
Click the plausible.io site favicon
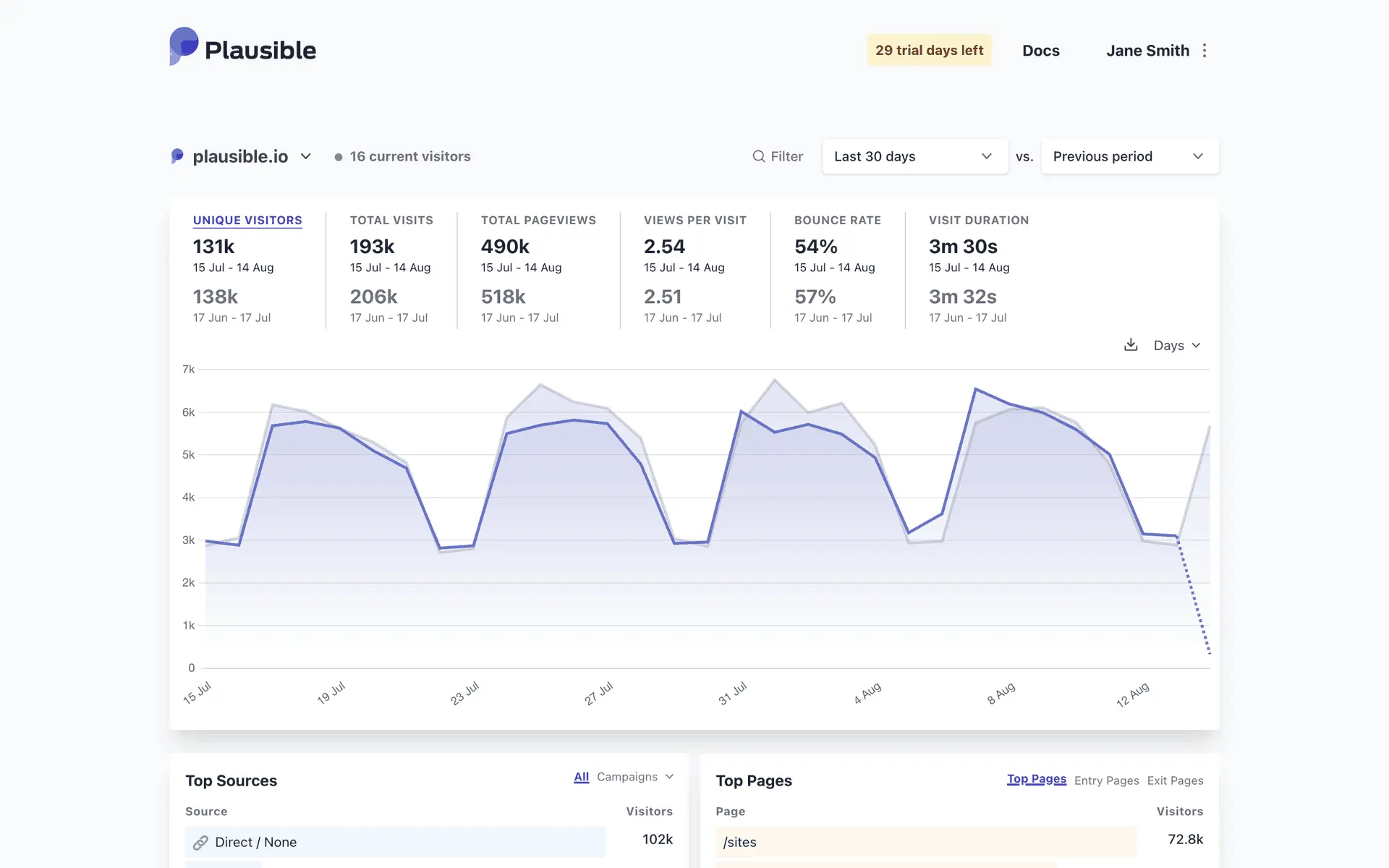click(x=177, y=156)
